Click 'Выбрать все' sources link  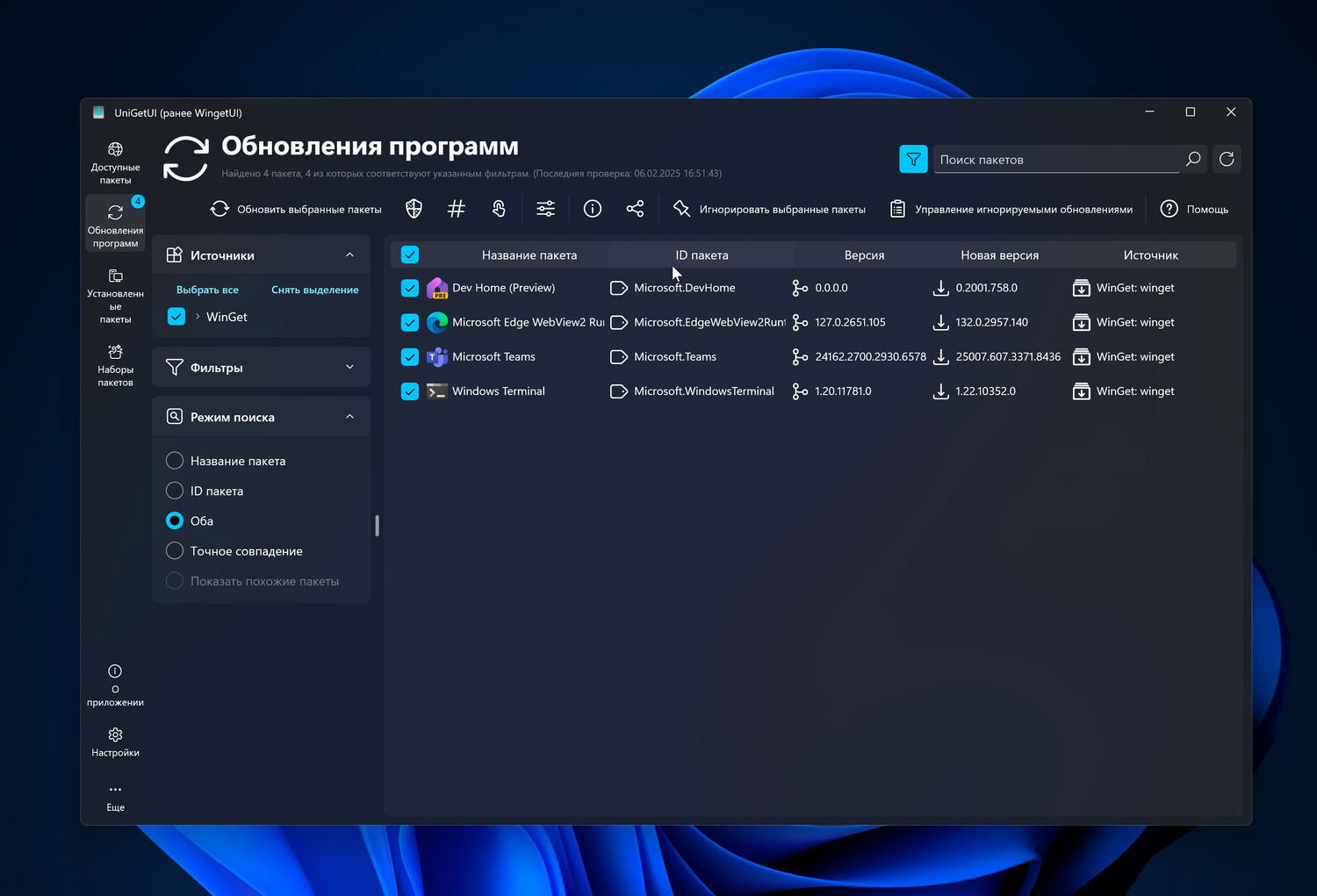[x=207, y=290]
